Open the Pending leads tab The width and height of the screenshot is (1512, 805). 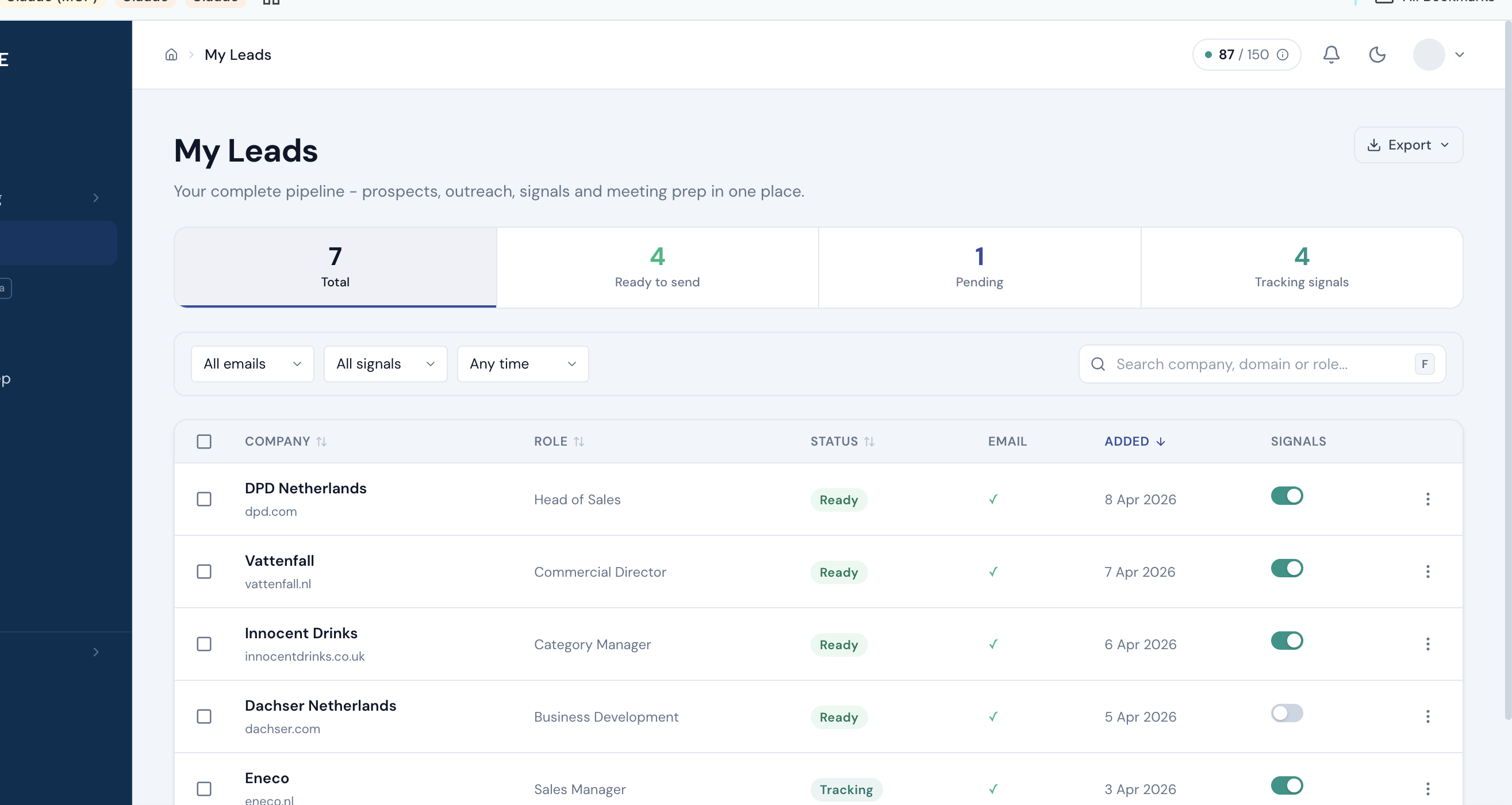tap(978, 267)
